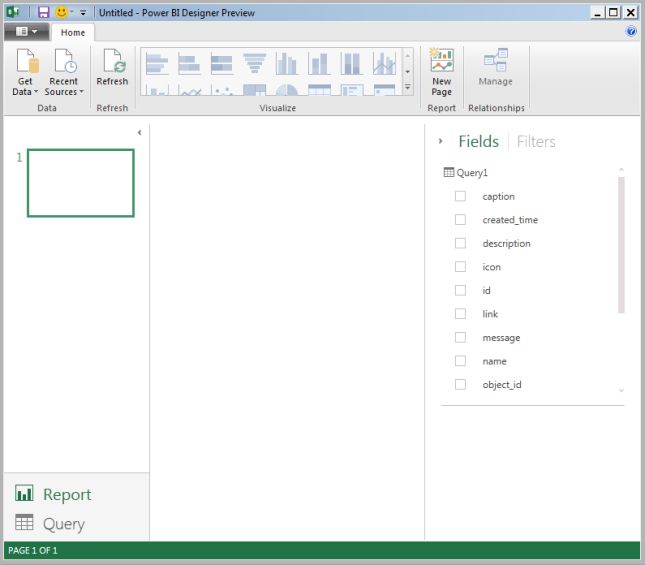Screen dimensions: 645x565
Task: Open the Quick Access Toolbar customize dropdown
Action: [x=83, y=13]
